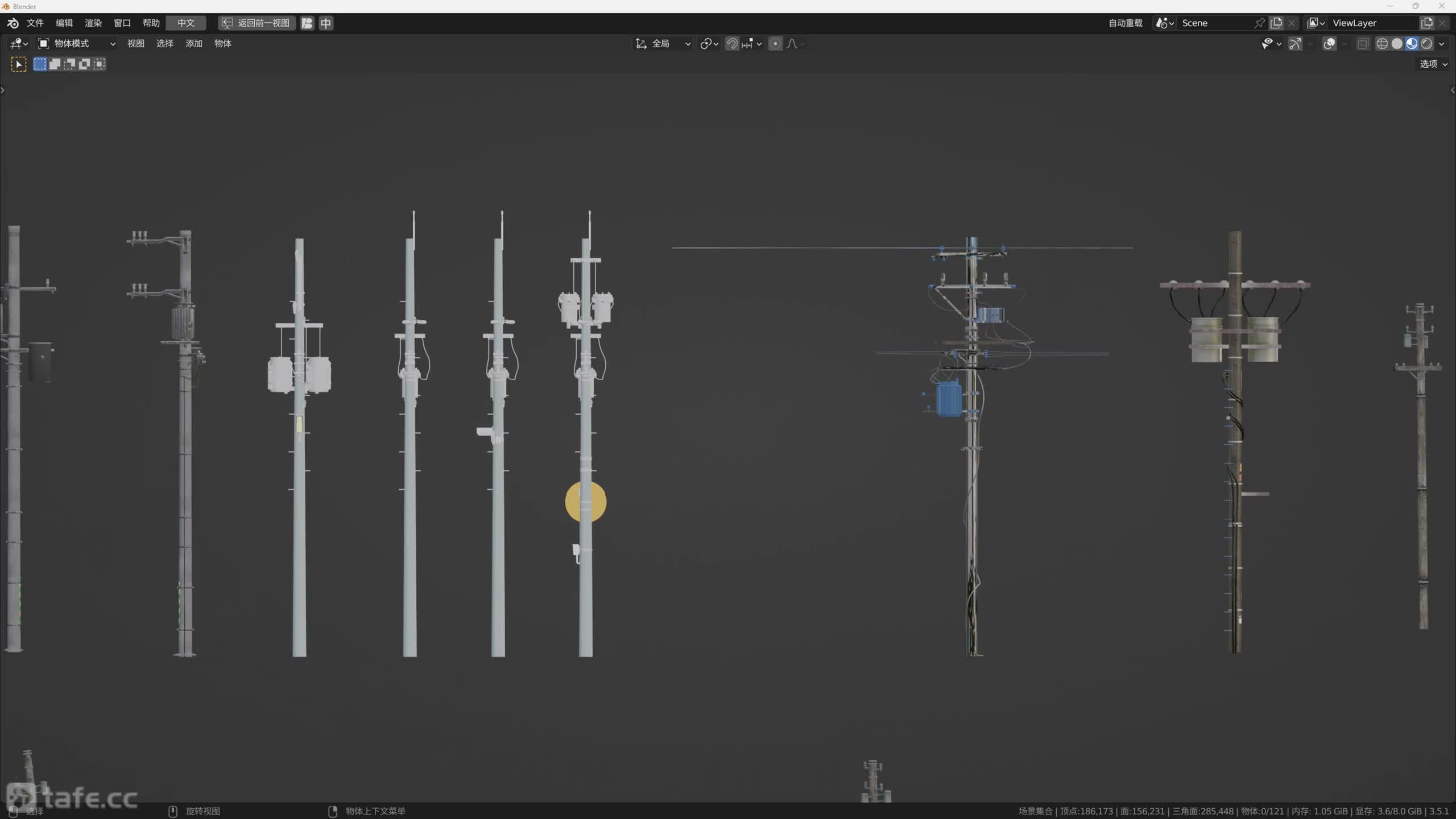
Task: Choose the extend selection mode
Action: pyautogui.click(x=55, y=64)
